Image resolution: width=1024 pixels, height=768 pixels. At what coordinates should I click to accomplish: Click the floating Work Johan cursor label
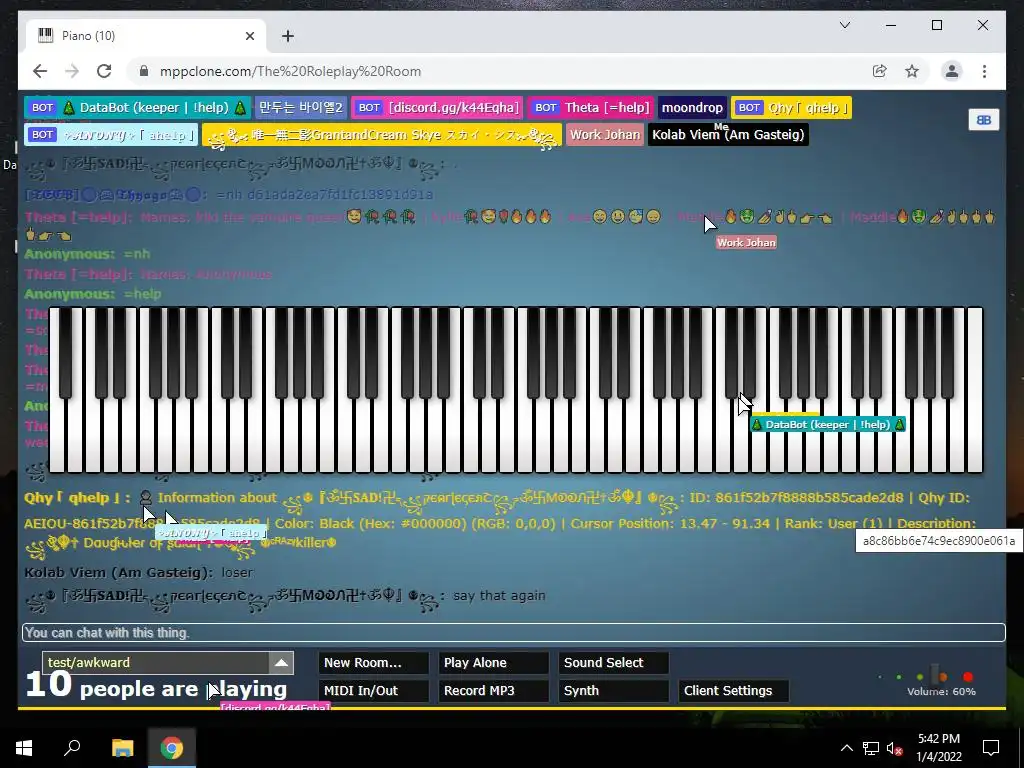tap(746, 242)
